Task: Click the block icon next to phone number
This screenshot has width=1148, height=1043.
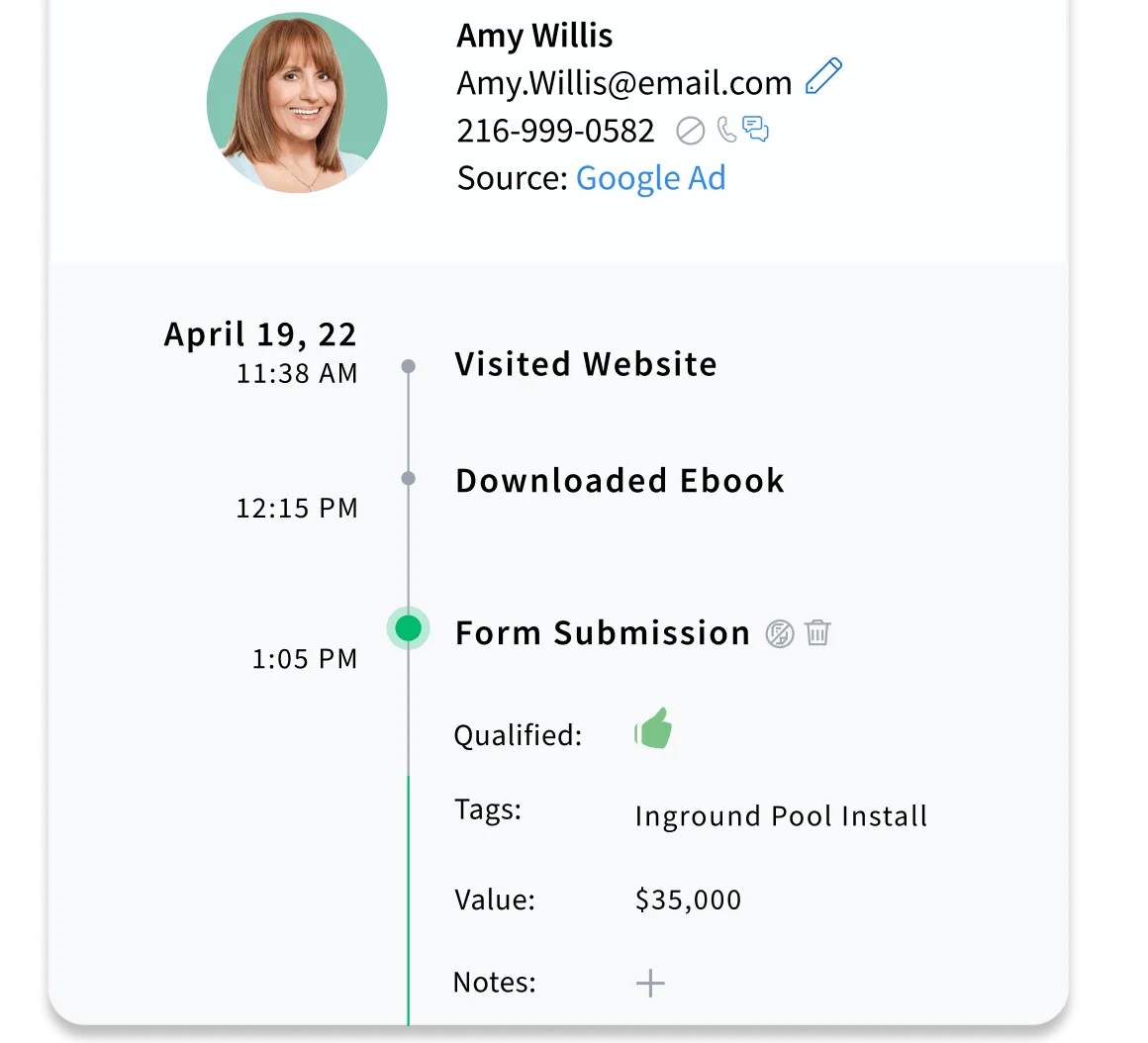Action: tap(690, 131)
